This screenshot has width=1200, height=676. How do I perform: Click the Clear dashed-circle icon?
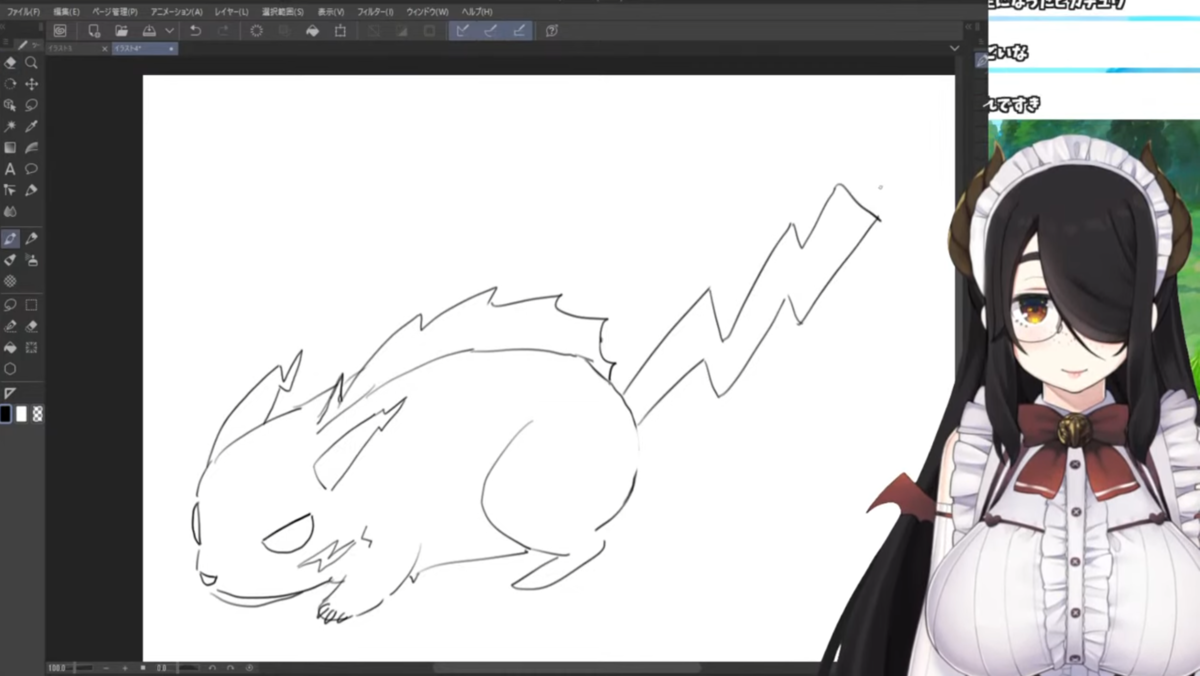257,31
